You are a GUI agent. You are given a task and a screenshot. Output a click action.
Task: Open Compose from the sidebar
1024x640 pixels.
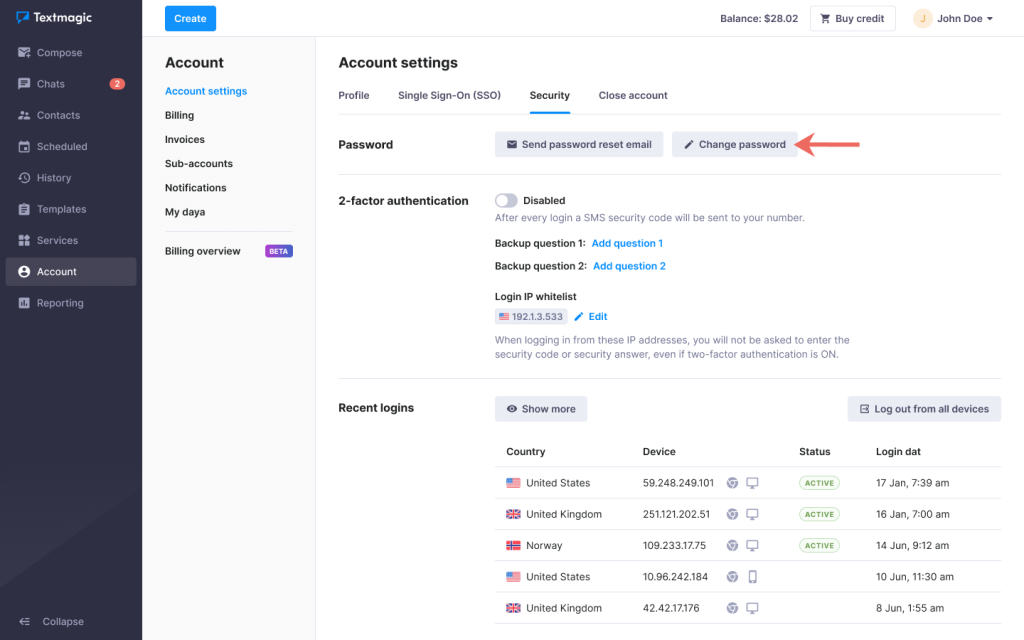(59, 53)
